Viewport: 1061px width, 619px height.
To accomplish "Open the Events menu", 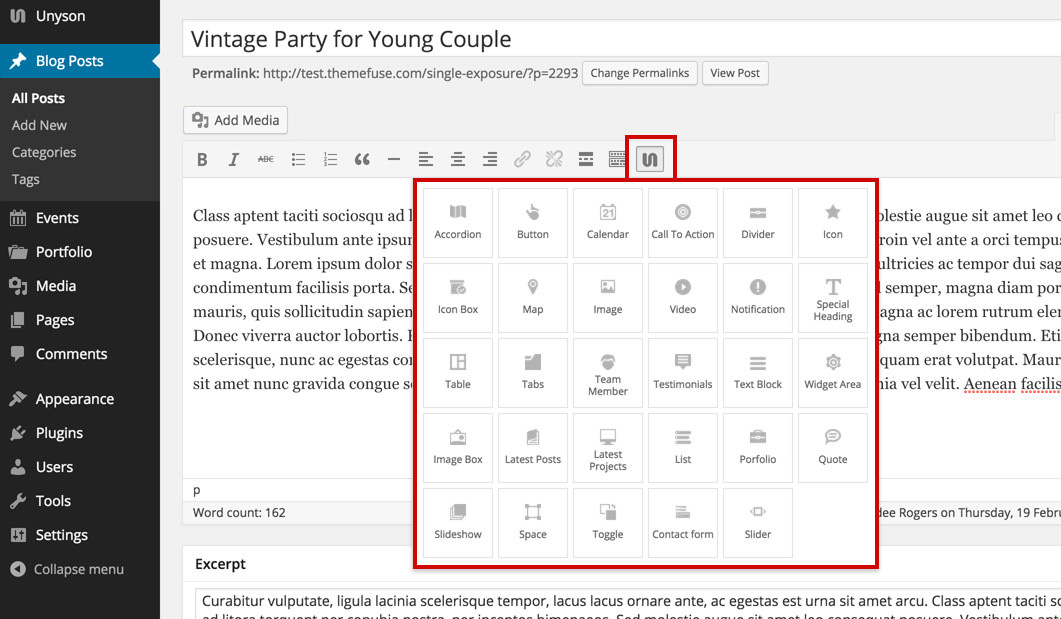I will pyautogui.click(x=80, y=218).
